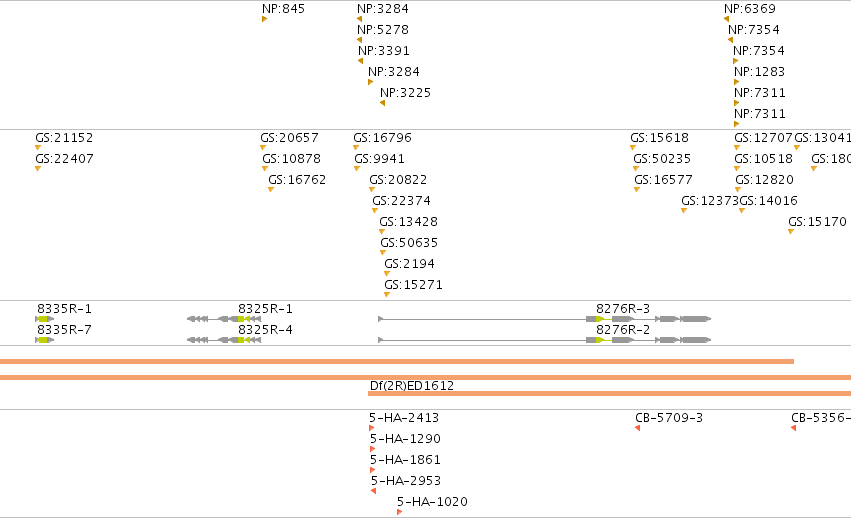This screenshot has width=851, height=518.
Task: Select the red arrow glyph of 5-HA-2953
Action: coord(373,491)
